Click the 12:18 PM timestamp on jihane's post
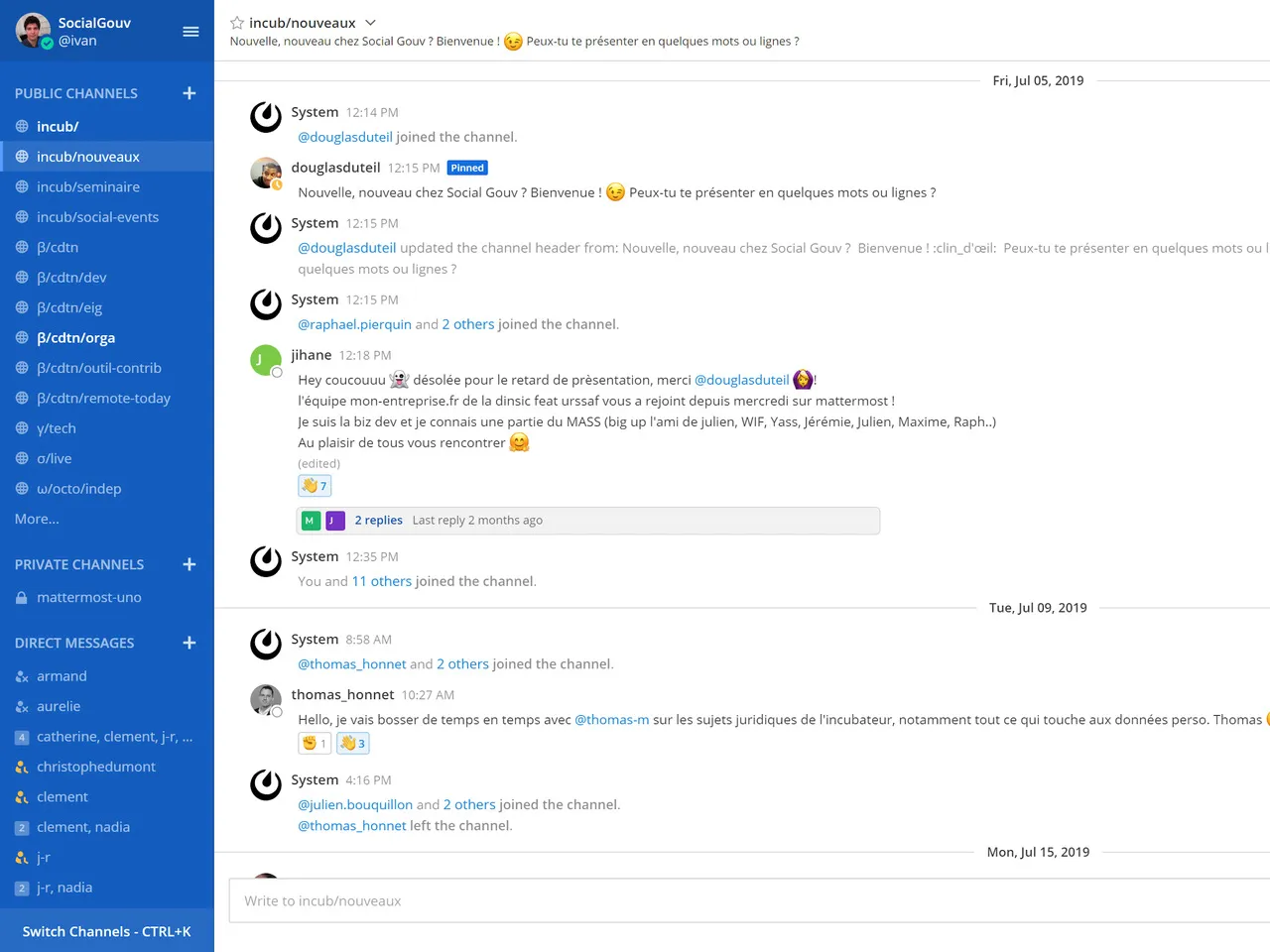The height and width of the screenshot is (952, 1270). click(365, 355)
